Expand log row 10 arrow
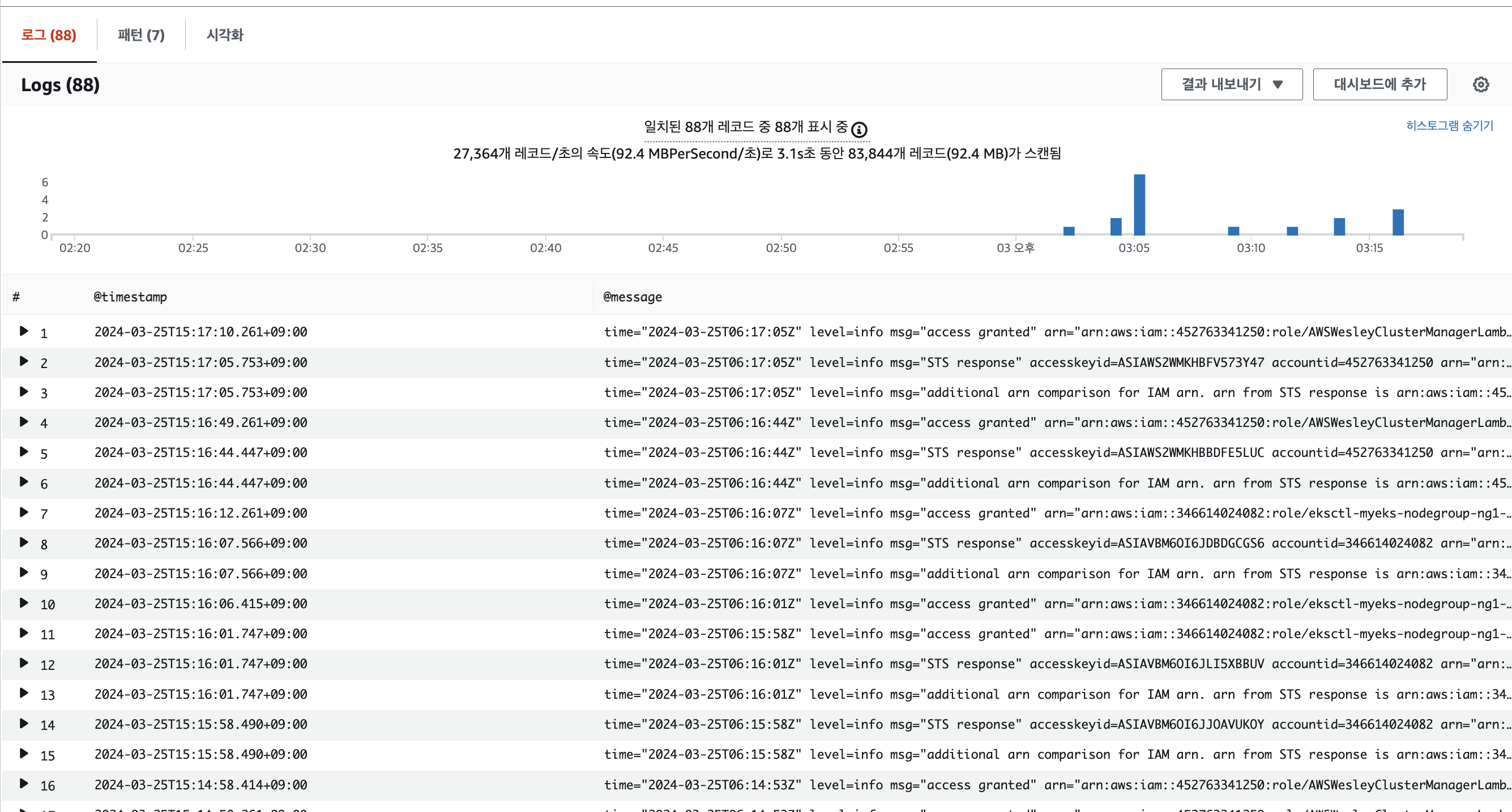Screen dimensions: 1512x812 click(23, 602)
